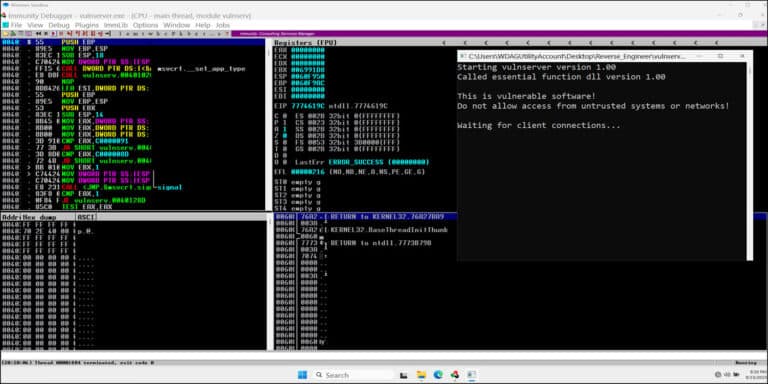768x384 pixels.
Task: Open the Jobs menu
Action: 222,25
